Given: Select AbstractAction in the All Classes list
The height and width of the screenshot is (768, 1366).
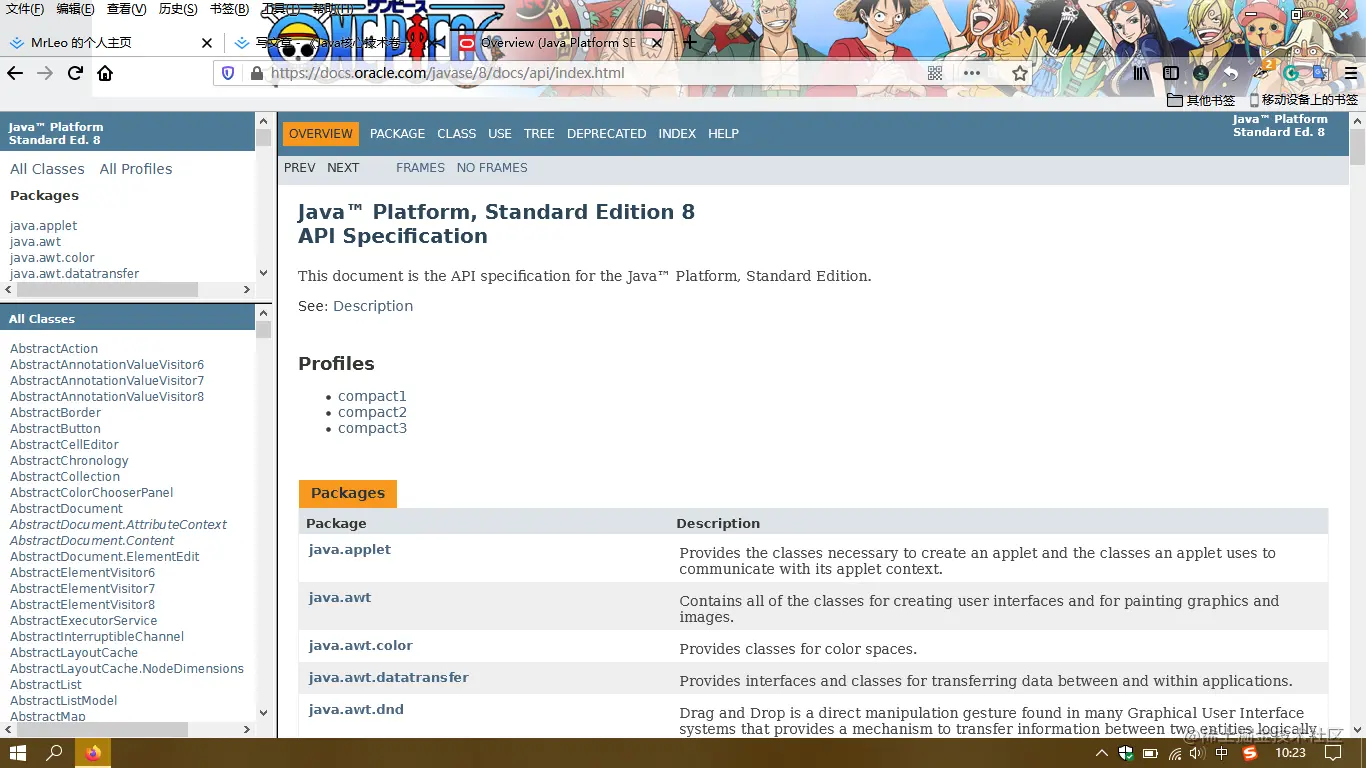Looking at the screenshot, I should point(53,348).
